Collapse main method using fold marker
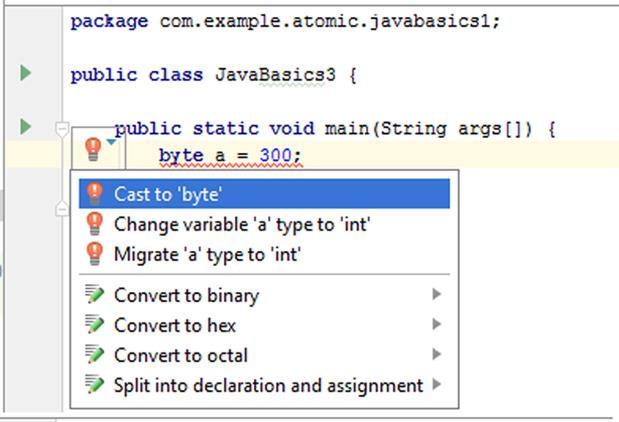Image resolution: width=619 pixels, height=422 pixels. click(62, 129)
